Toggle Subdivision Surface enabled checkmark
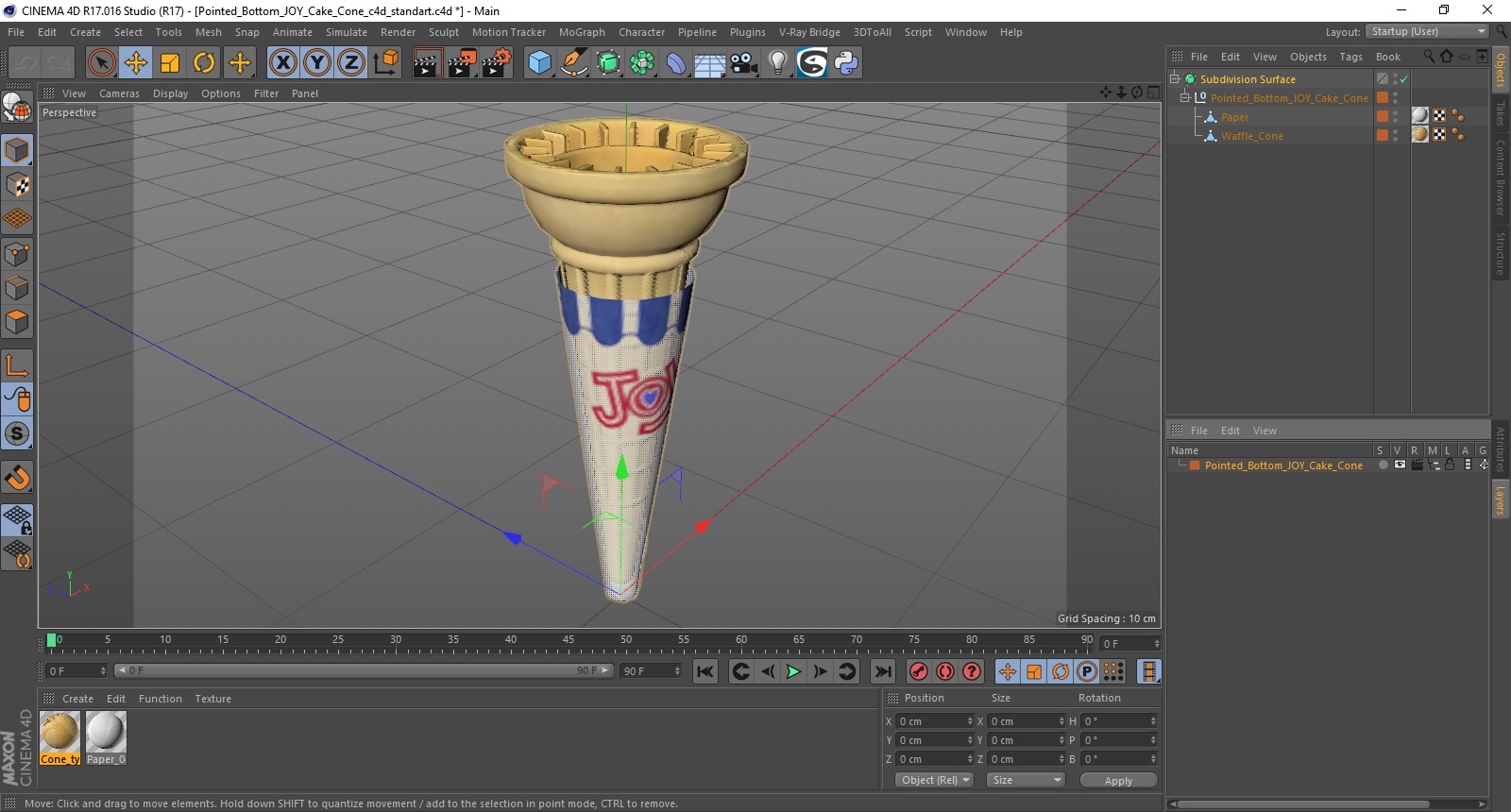Image resolution: width=1511 pixels, height=812 pixels. tap(1404, 79)
